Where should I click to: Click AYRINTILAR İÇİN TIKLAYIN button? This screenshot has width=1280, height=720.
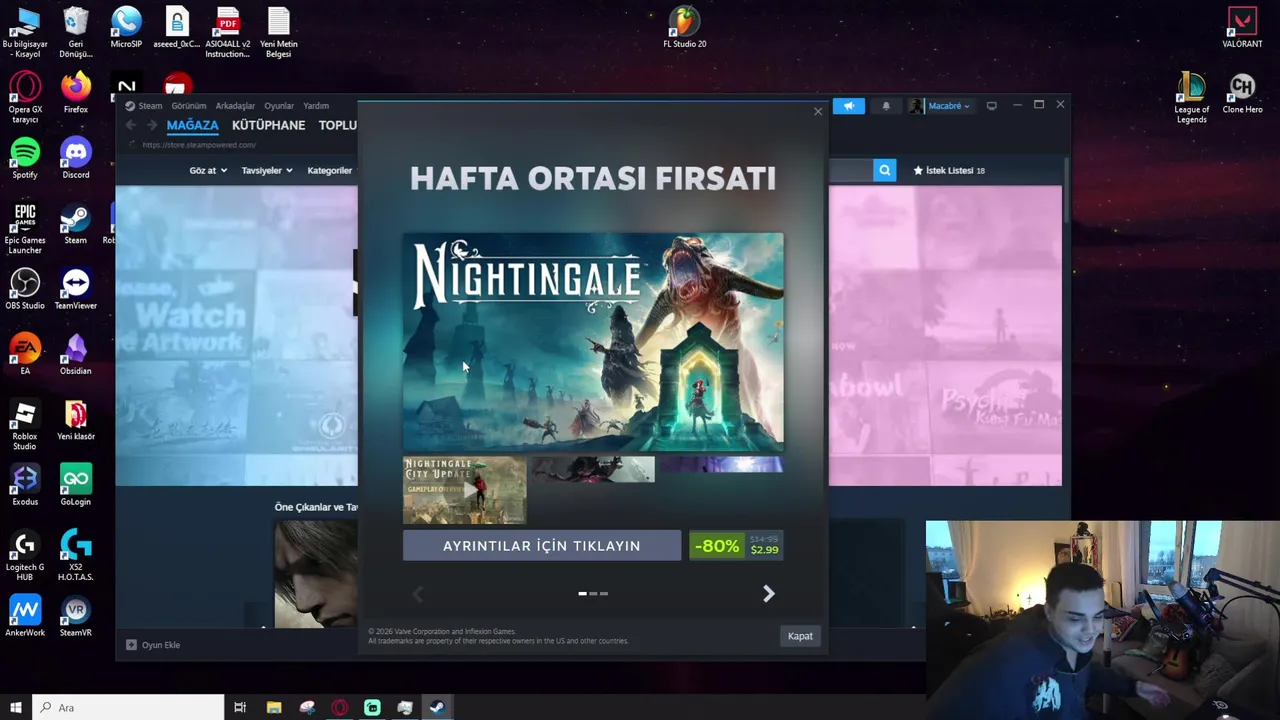[542, 546]
